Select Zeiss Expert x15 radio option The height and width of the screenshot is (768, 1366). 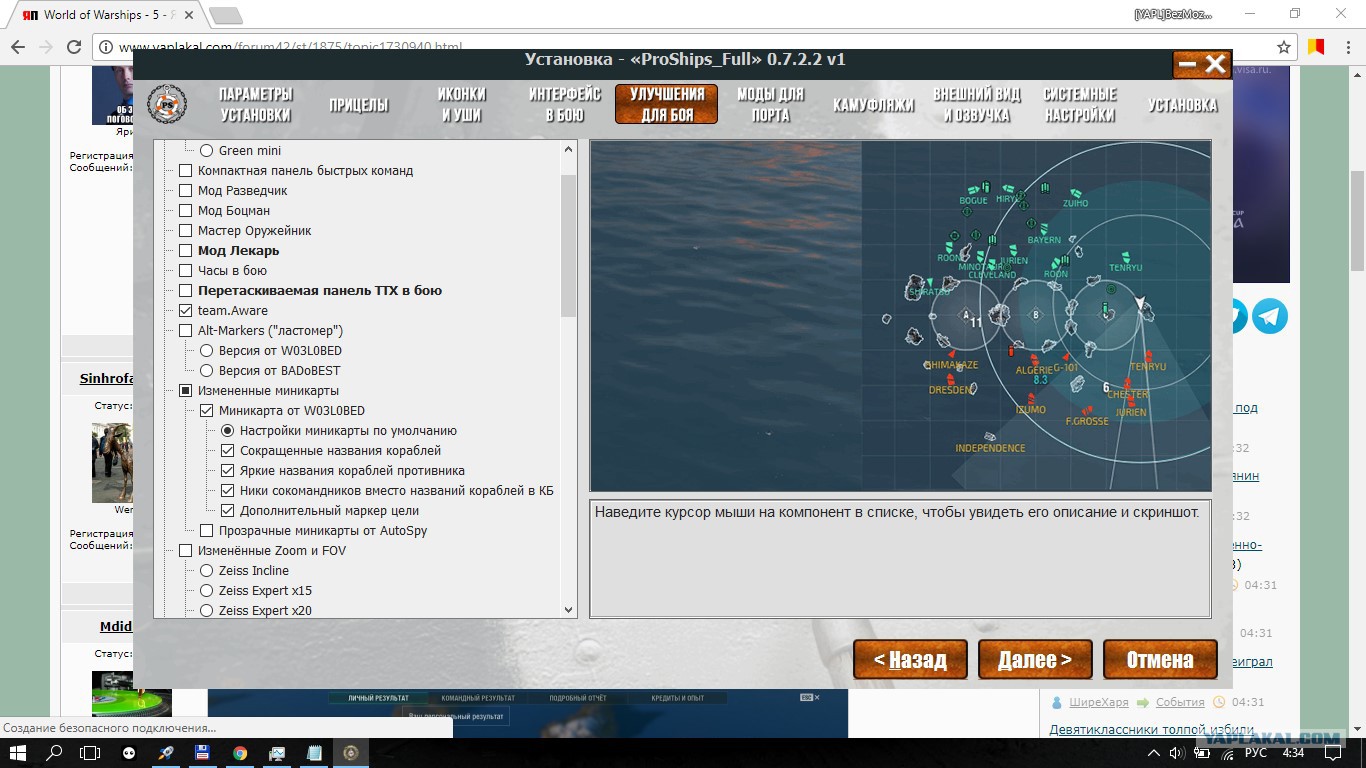206,591
